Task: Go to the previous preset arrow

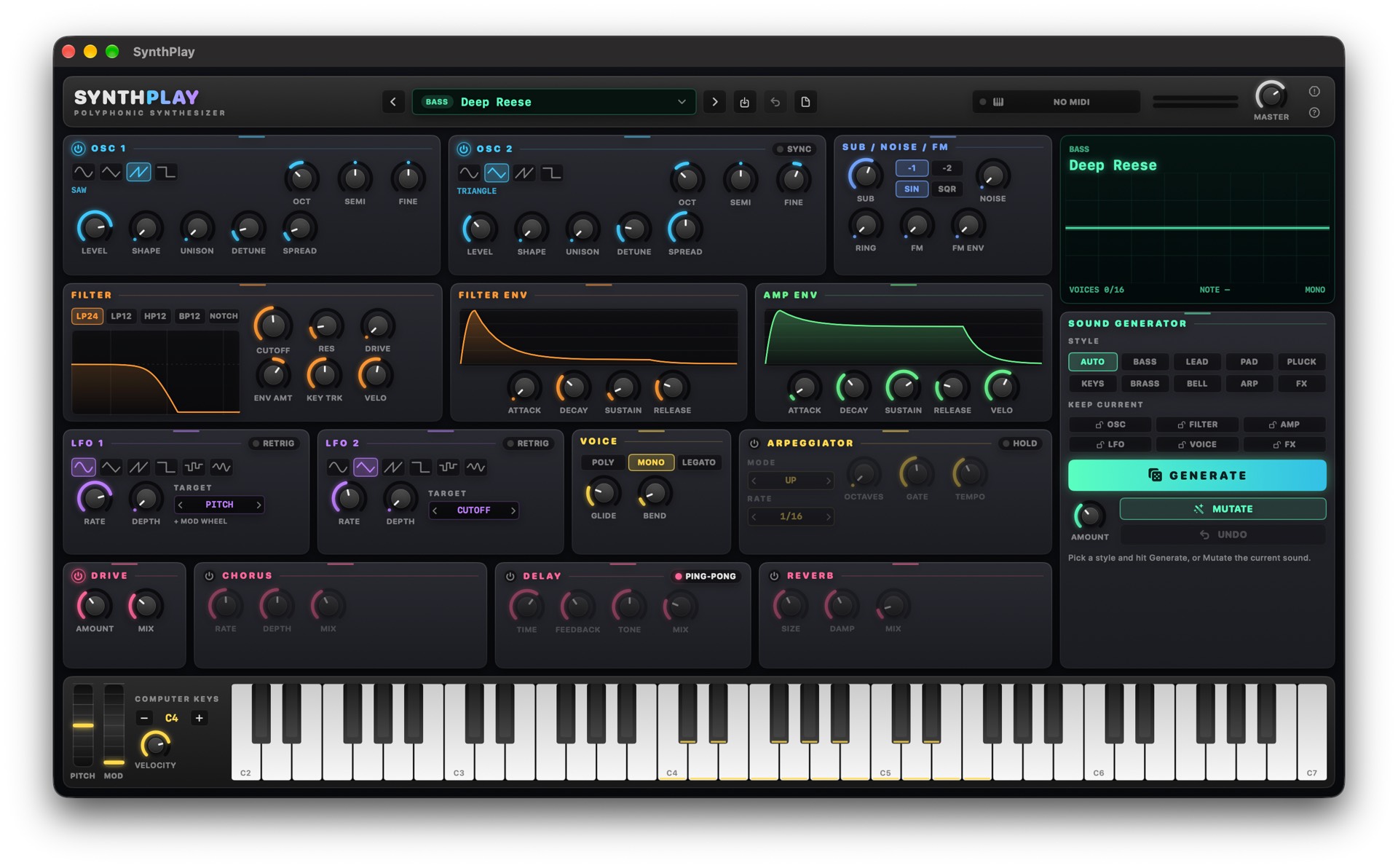Action: [393, 102]
